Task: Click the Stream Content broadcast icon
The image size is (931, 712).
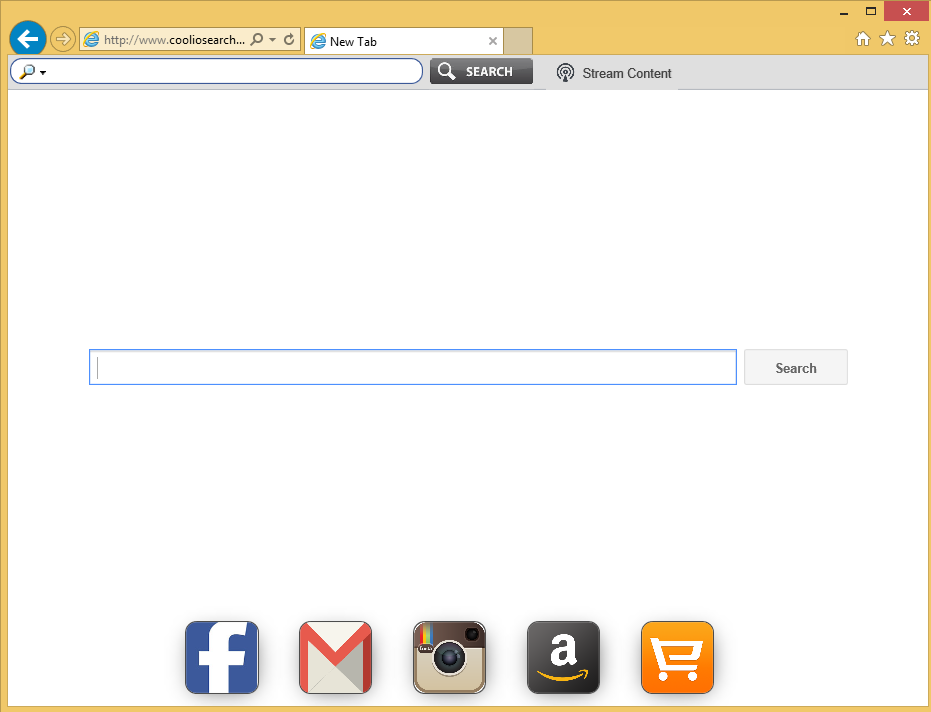Action: coord(565,72)
